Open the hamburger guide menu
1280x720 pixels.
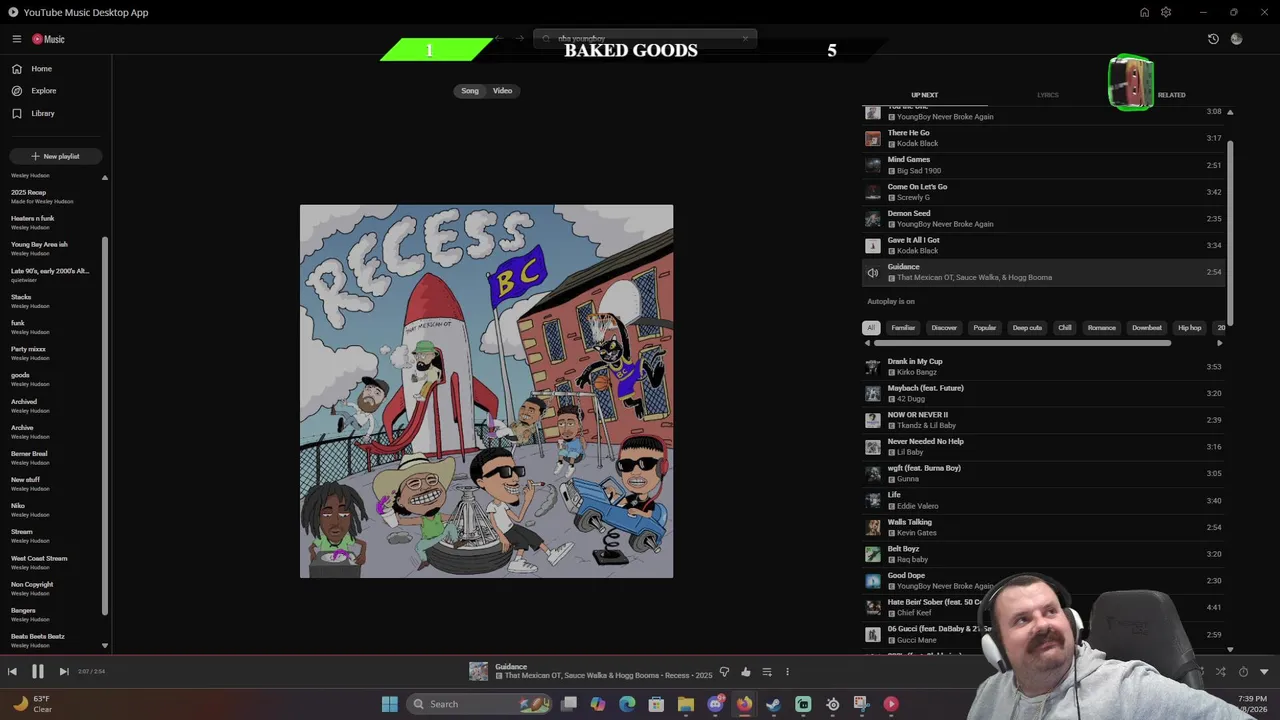coord(17,39)
